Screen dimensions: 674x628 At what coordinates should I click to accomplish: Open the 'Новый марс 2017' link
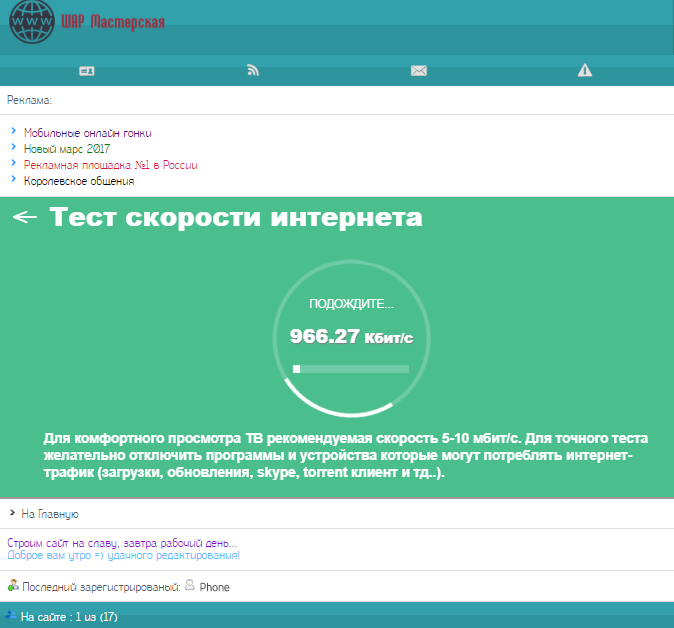tap(67, 149)
